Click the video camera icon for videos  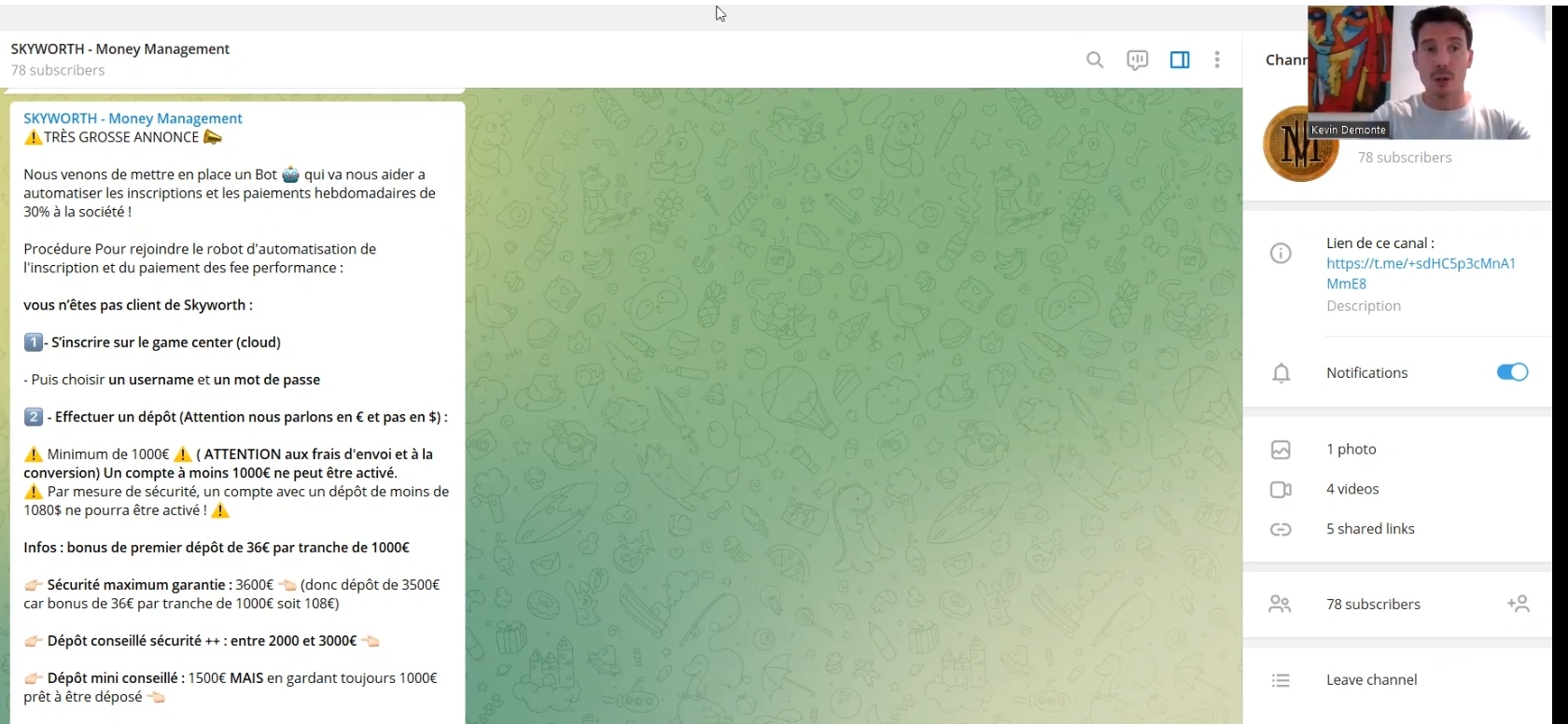click(1281, 490)
